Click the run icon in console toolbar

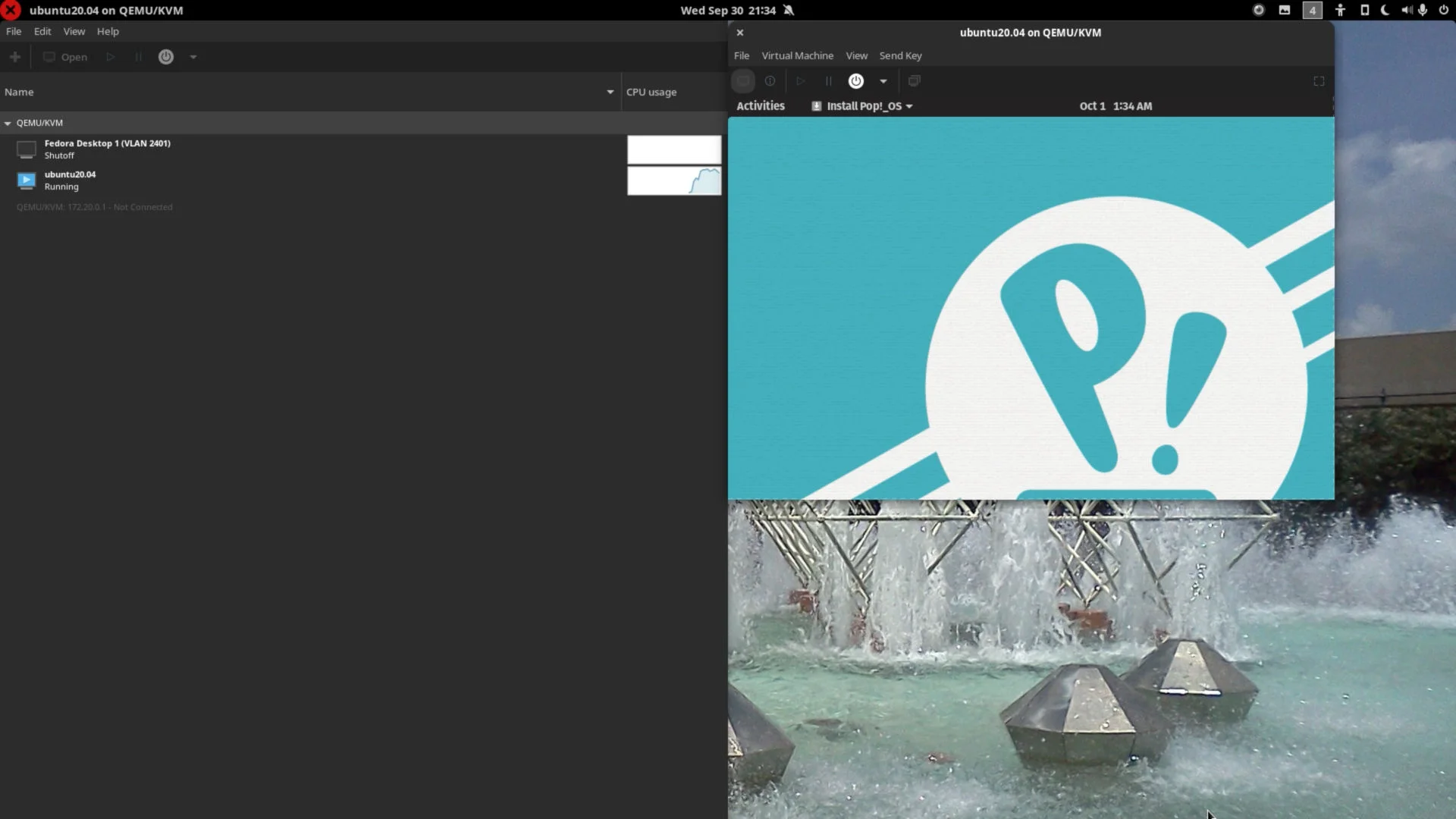point(800,81)
